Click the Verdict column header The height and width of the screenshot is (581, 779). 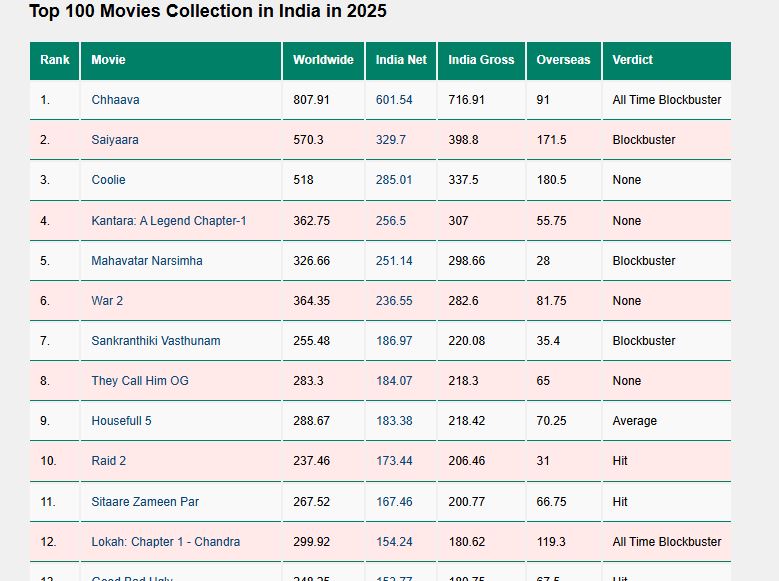pyautogui.click(x=632, y=60)
